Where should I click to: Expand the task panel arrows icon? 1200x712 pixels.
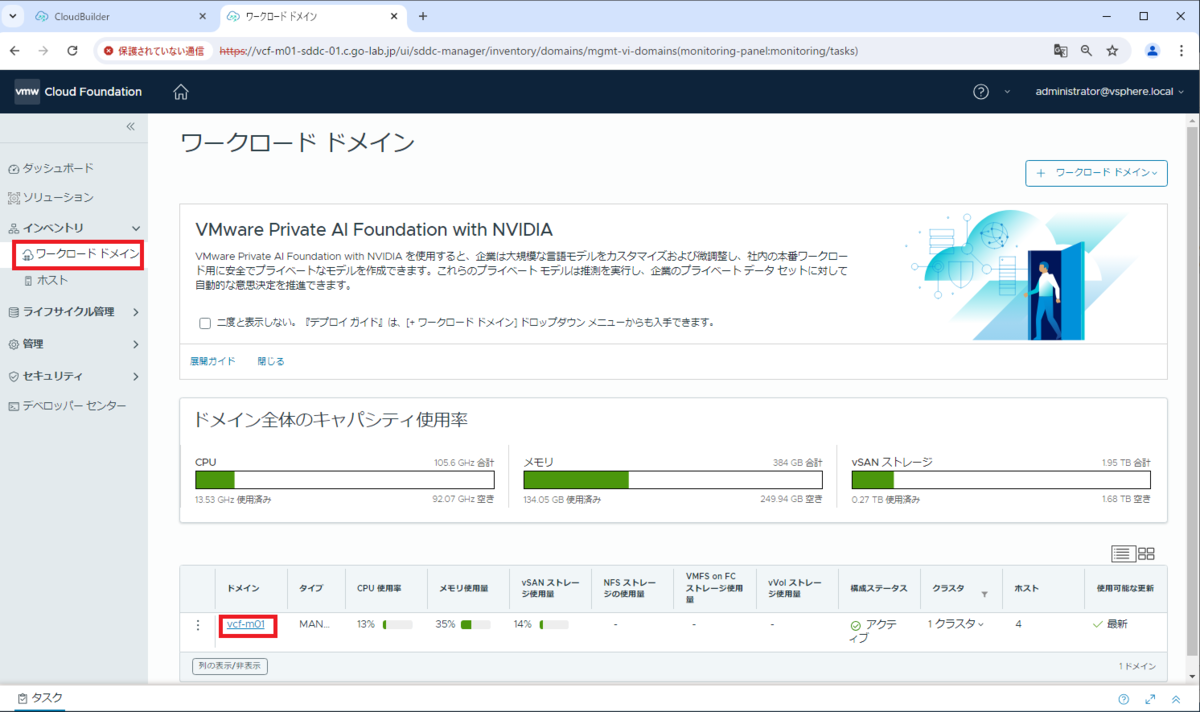coord(1150,699)
